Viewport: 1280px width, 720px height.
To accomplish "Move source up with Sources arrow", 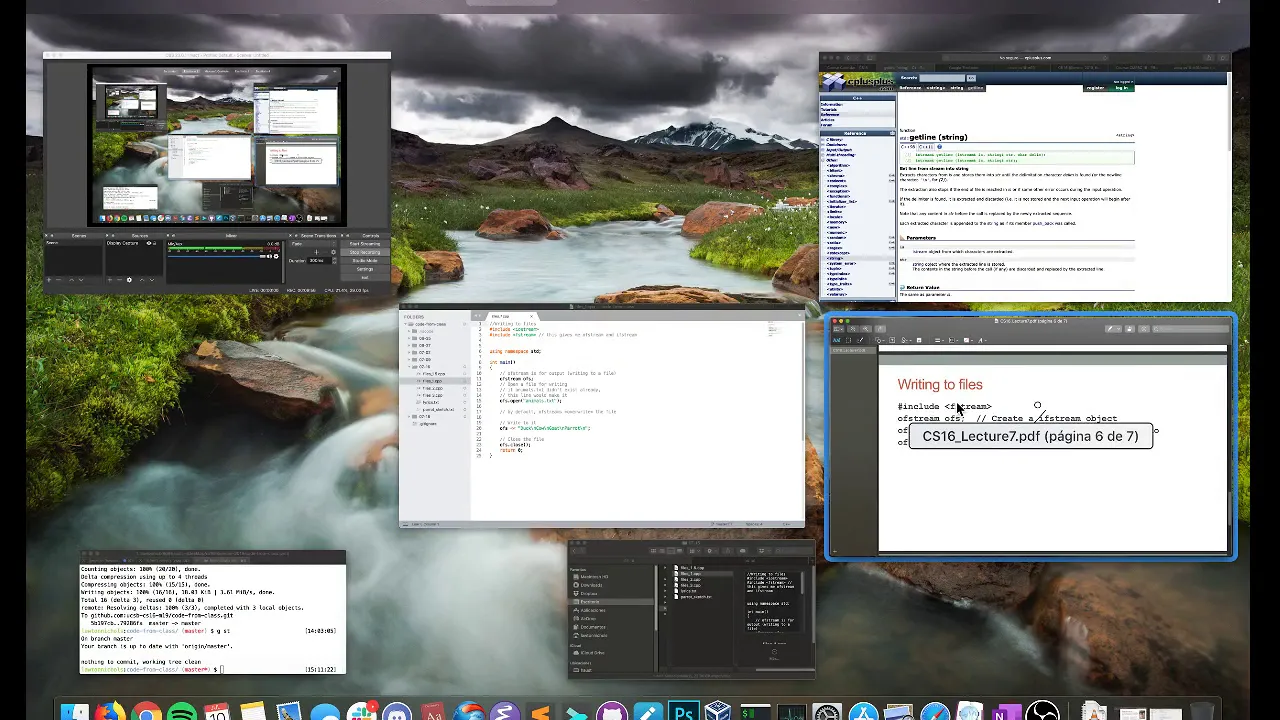I will tap(142, 280).
